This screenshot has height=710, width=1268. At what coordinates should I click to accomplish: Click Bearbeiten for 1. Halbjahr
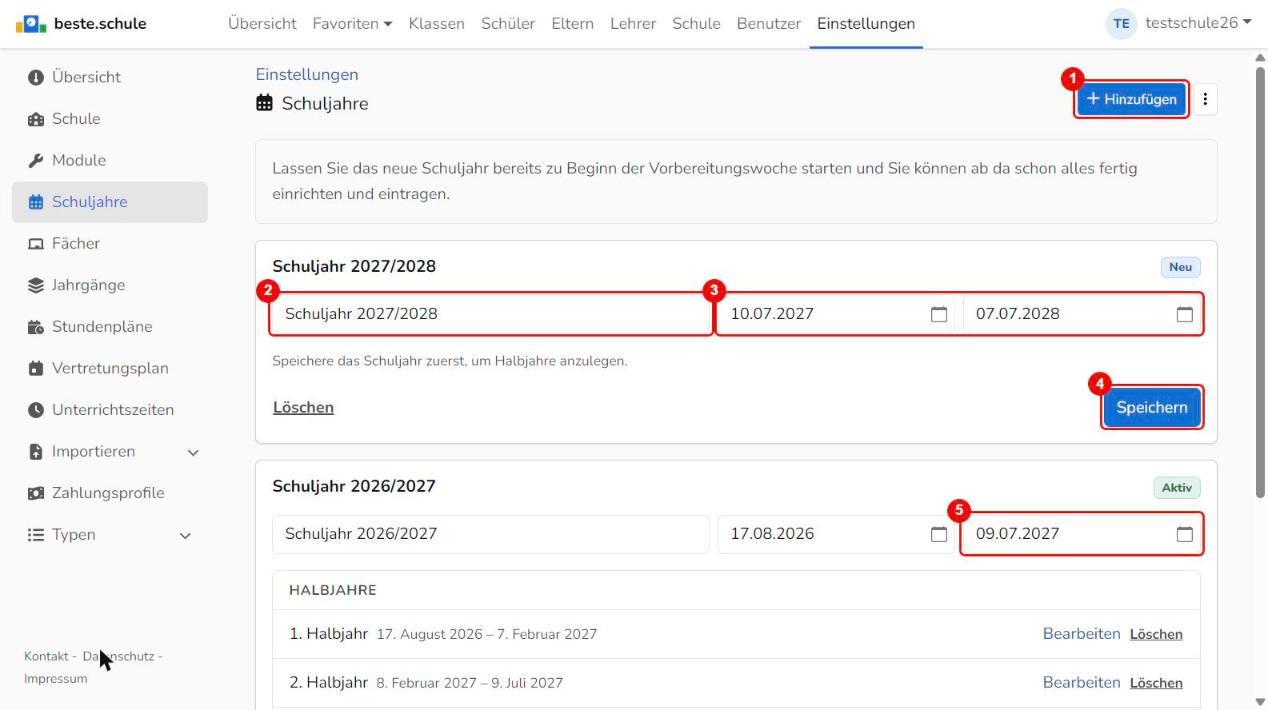(x=1082, y=634)
